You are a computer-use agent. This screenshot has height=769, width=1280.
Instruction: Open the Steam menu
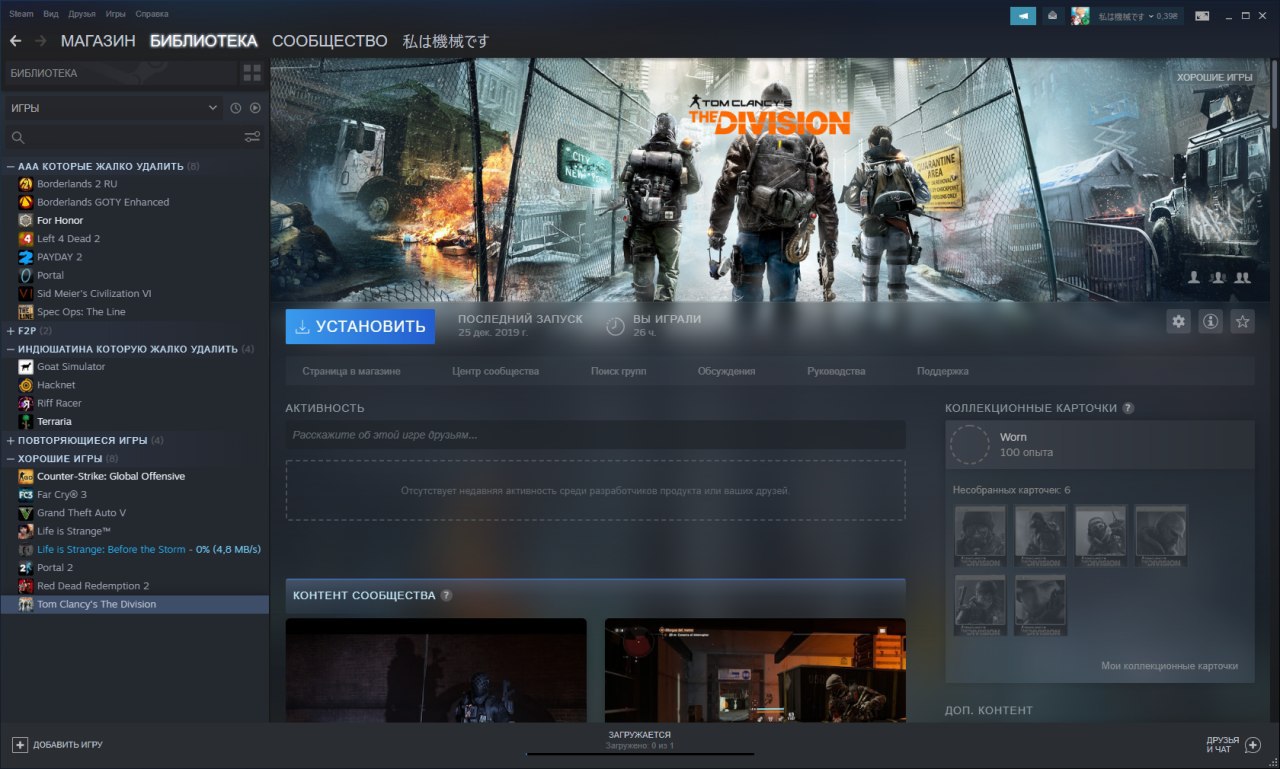[21, 14]
